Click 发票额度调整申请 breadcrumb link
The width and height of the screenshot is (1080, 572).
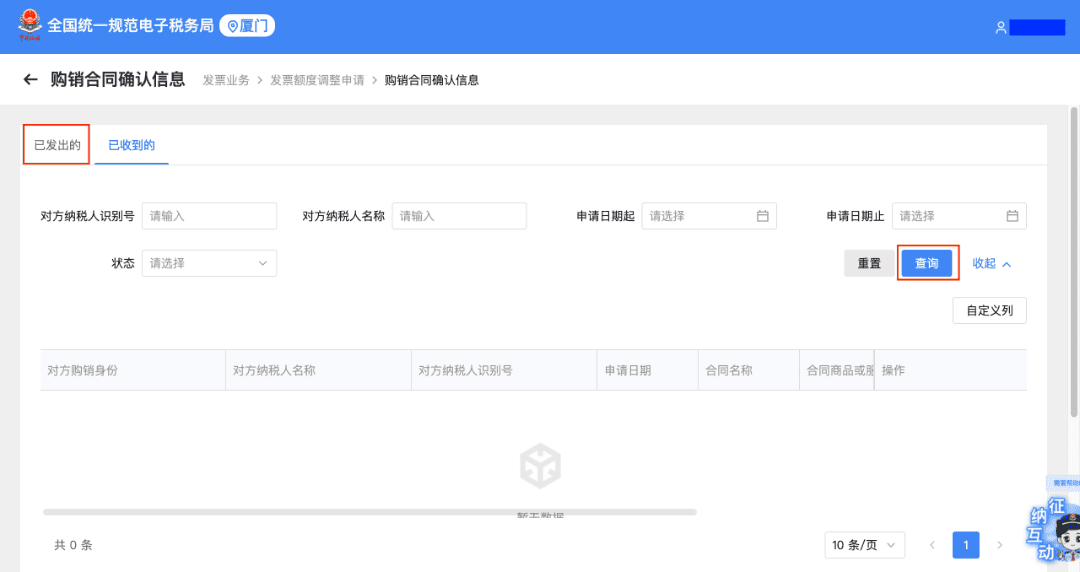coord(317,80)
